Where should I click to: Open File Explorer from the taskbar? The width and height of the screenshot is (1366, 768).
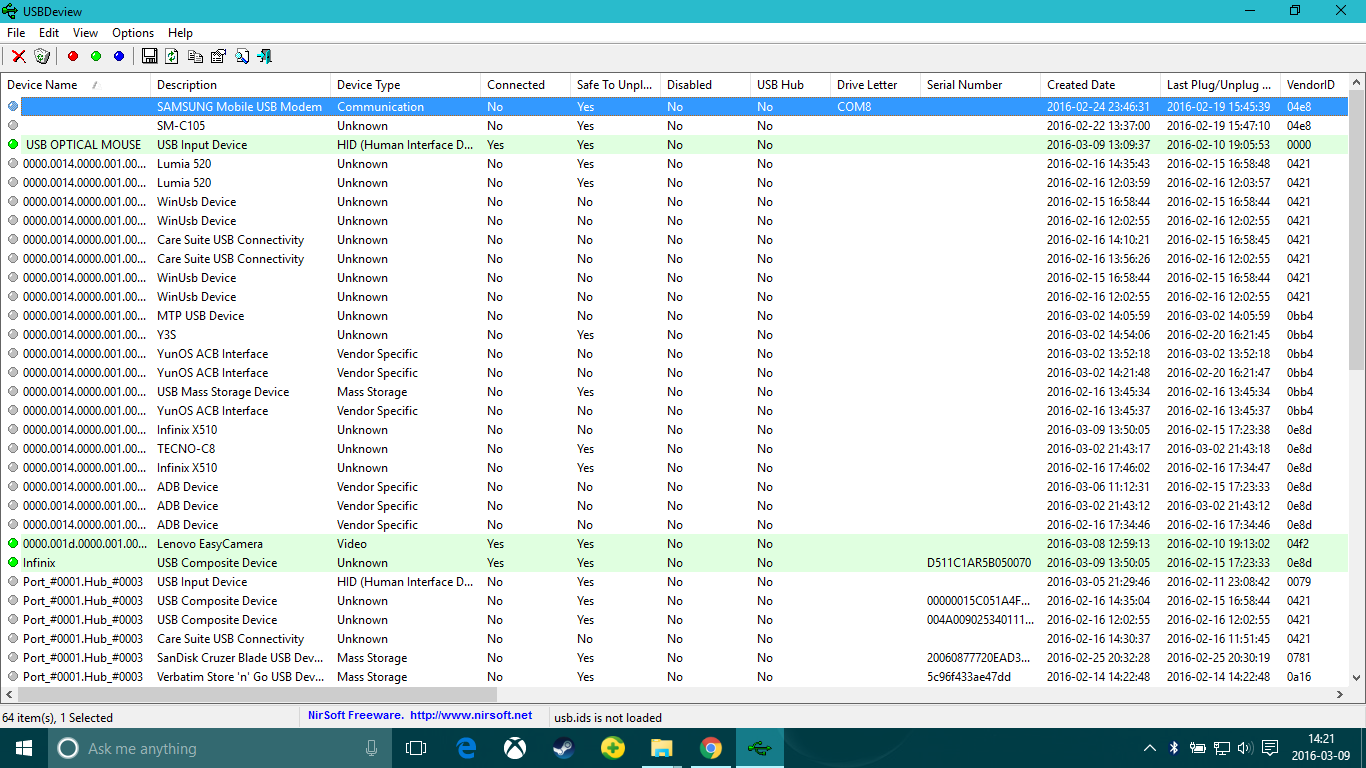coord(661,748)
